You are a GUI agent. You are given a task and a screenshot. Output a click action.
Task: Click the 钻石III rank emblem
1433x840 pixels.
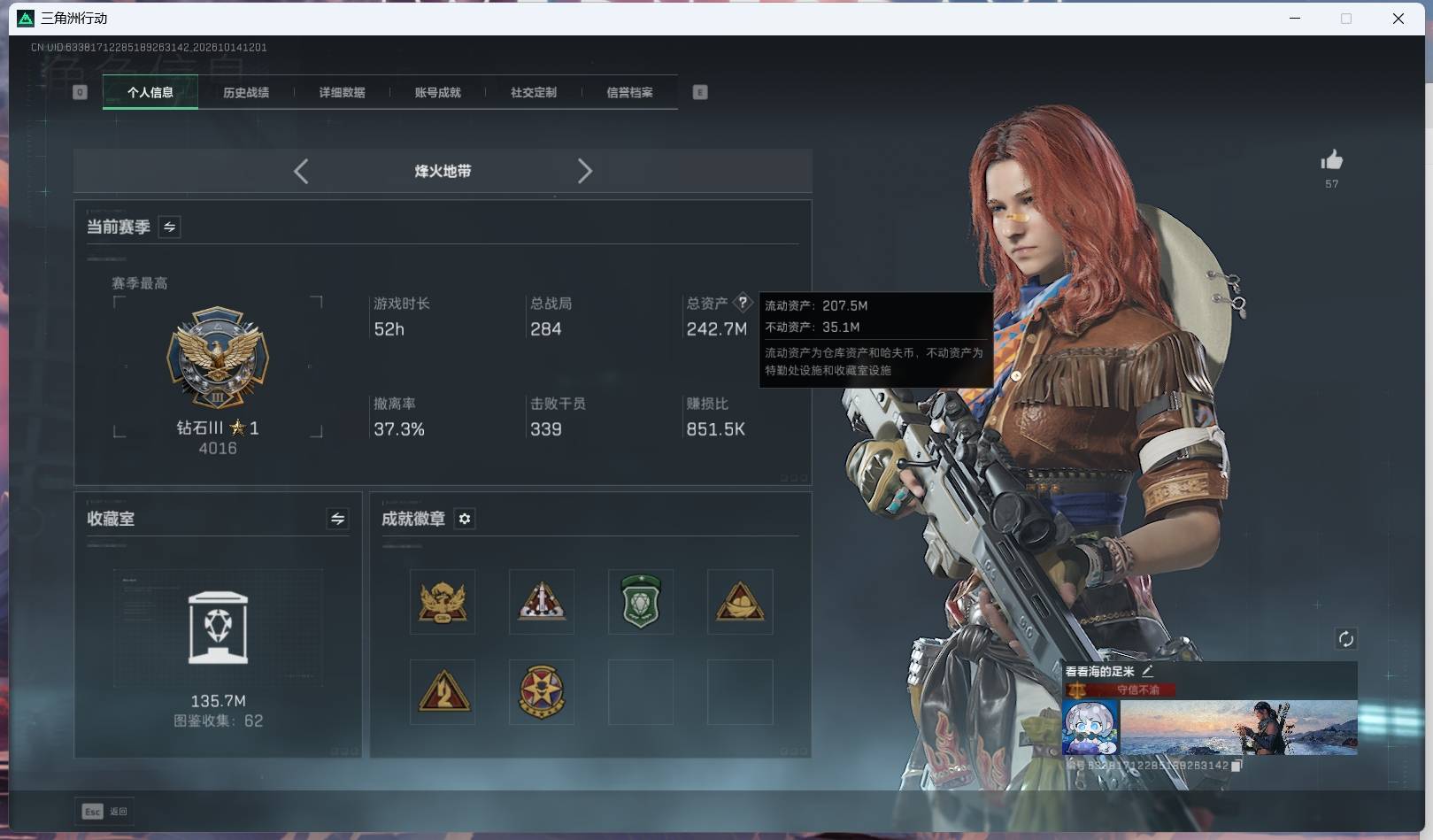click(x=218, y=358)
